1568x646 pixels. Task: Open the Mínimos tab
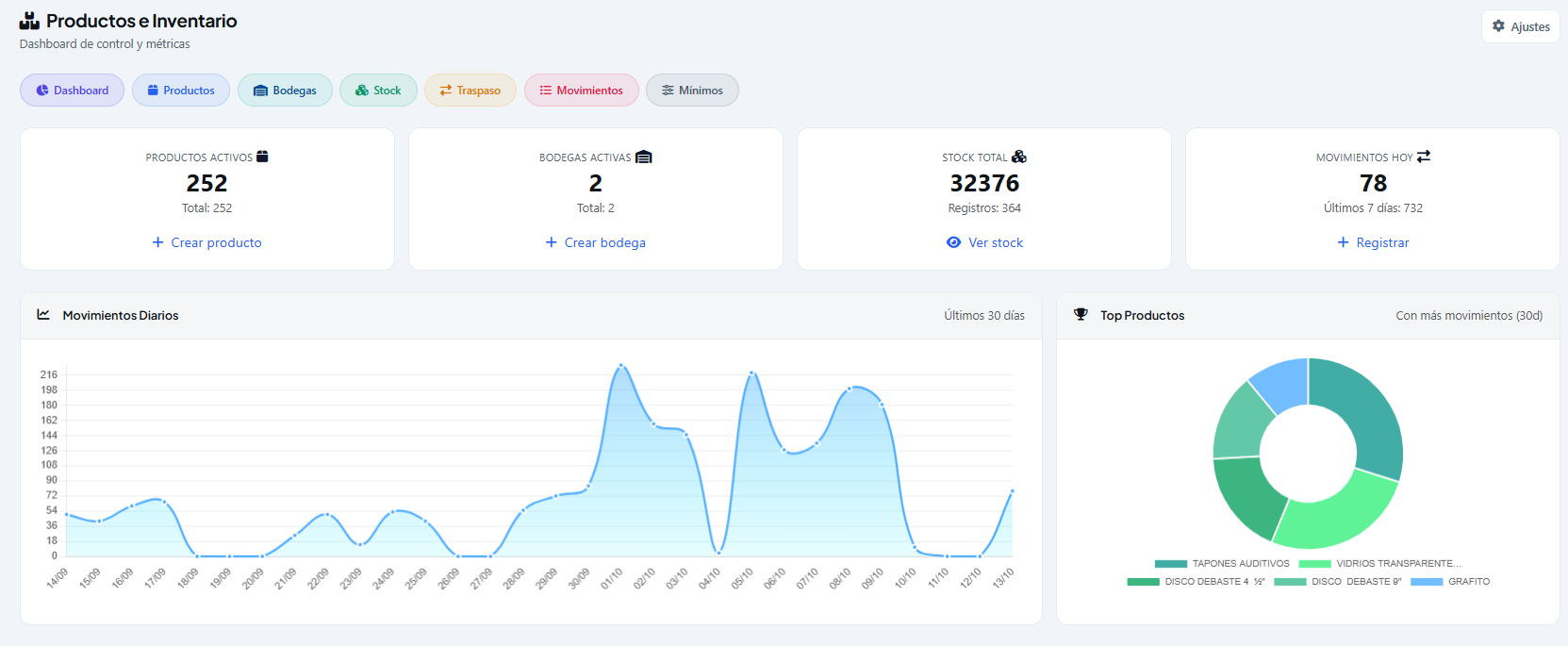pyautogui.click(x=692, y=91)
